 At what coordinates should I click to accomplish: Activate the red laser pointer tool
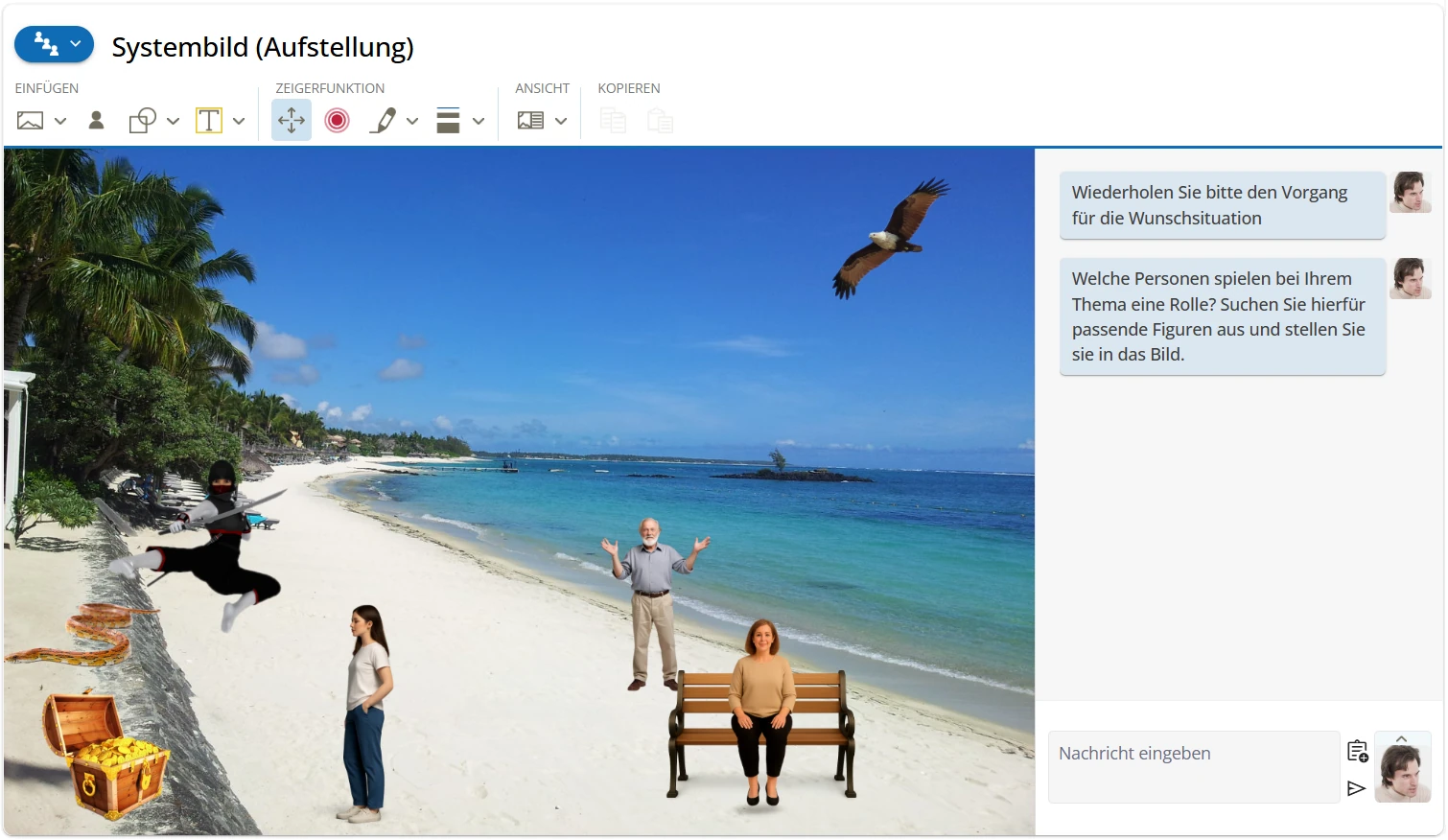pyautogui.click(x=337, y=121)
